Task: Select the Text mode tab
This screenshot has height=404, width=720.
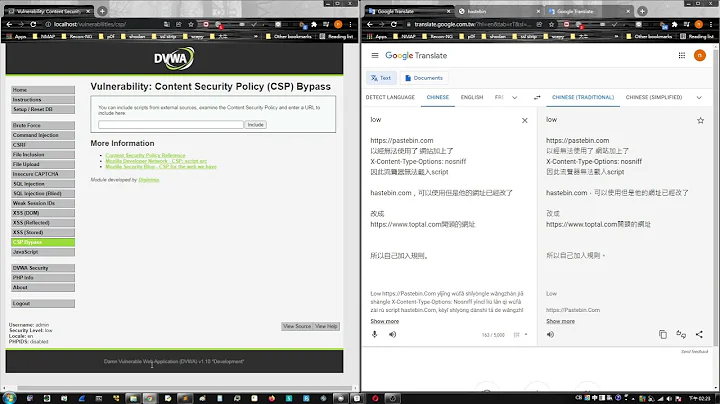Action: tap(381, 78)
